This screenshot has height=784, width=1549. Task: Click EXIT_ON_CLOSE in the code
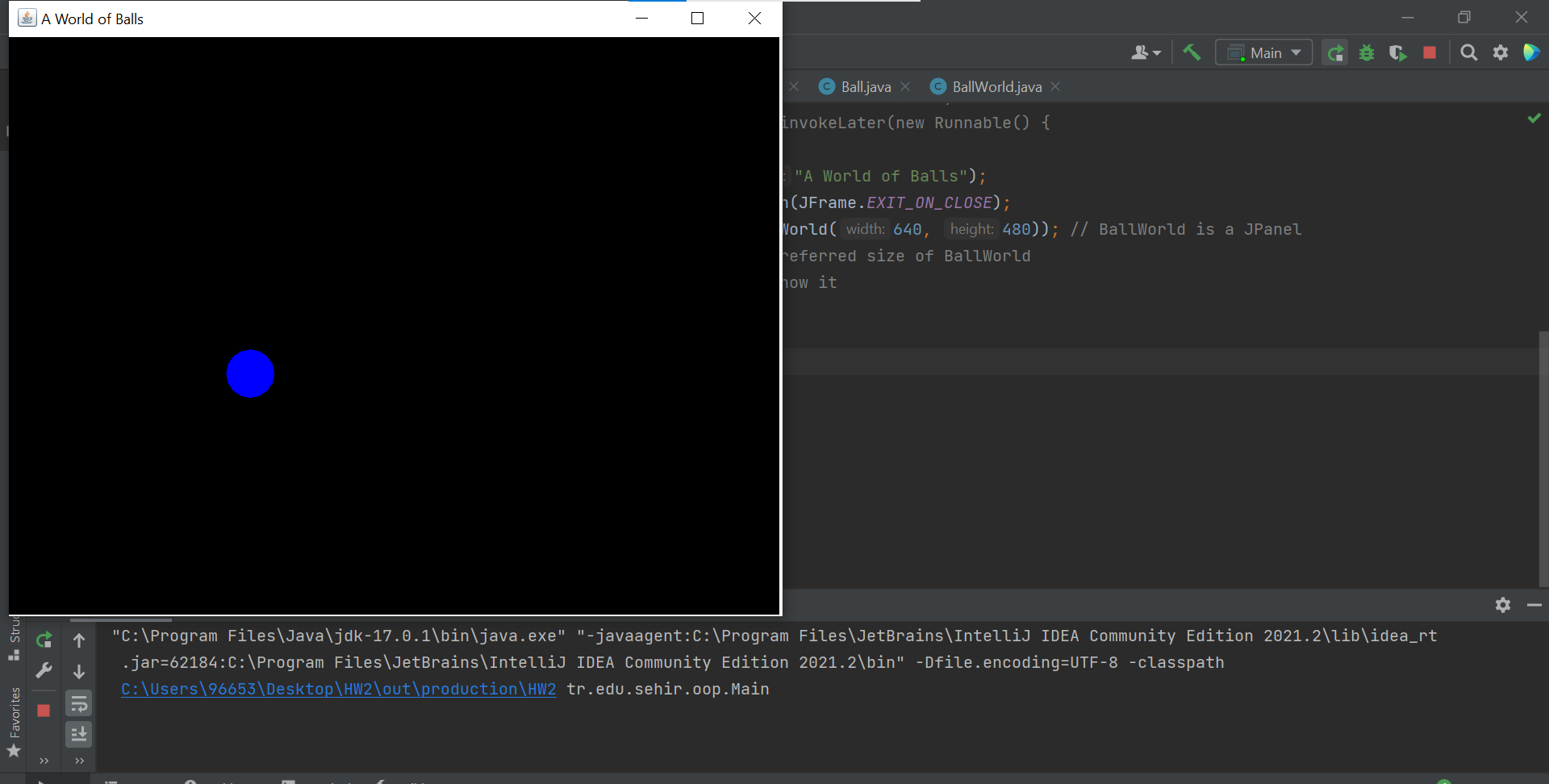pos(929,202)
